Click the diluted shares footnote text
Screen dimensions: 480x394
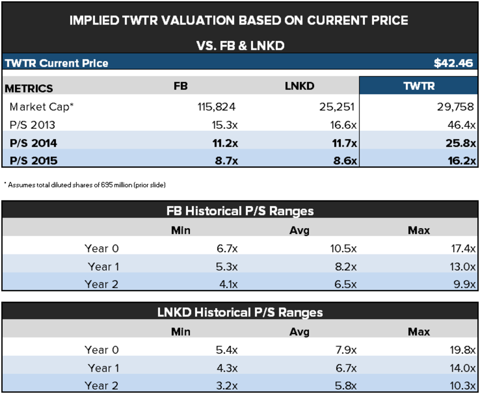[85, 185]
